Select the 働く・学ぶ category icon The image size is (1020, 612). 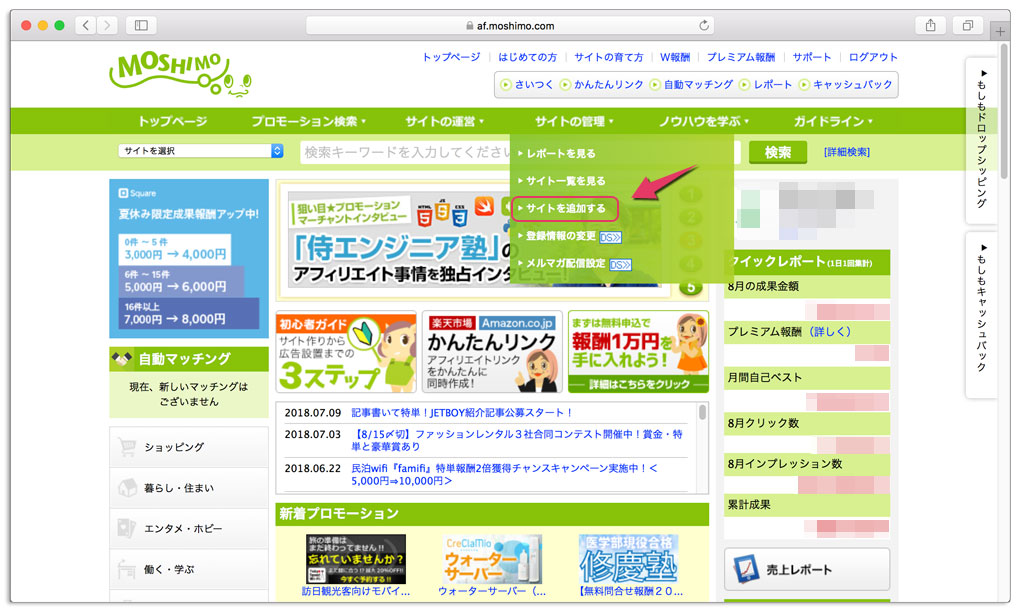(127, 568)
